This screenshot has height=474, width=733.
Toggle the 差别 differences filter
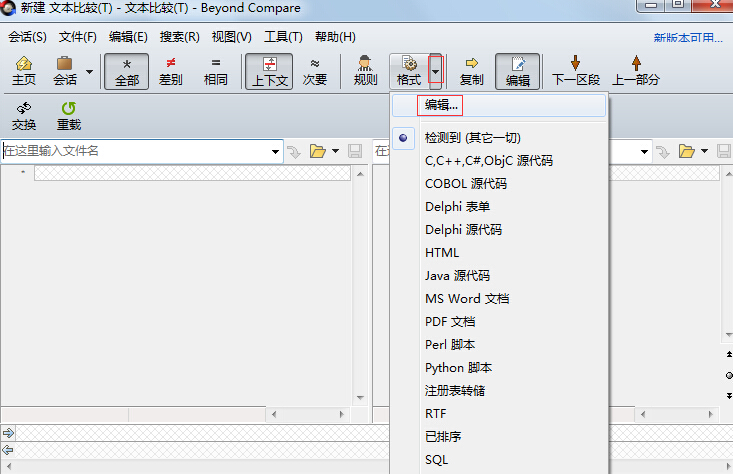[x=171, y=71]
